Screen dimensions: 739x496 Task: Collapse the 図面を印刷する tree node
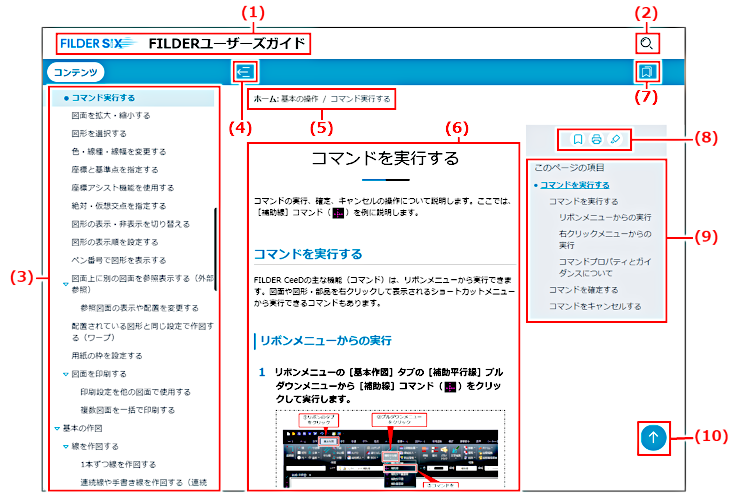(65, 374)
